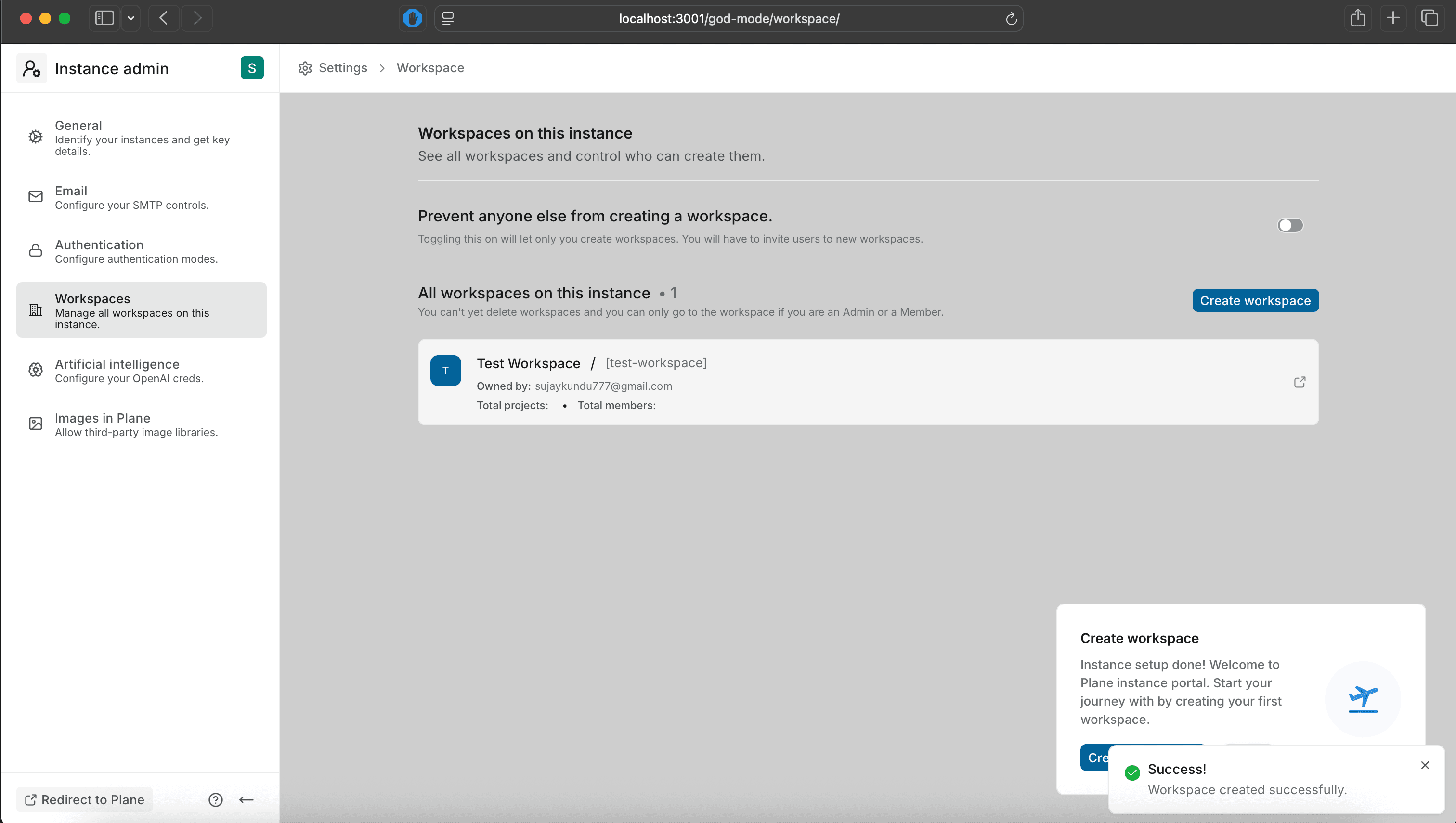Screen dimensions: 1456x823
Task: Click the Settings breadcrumb gear icon
Action: click(x=305, y=68)
